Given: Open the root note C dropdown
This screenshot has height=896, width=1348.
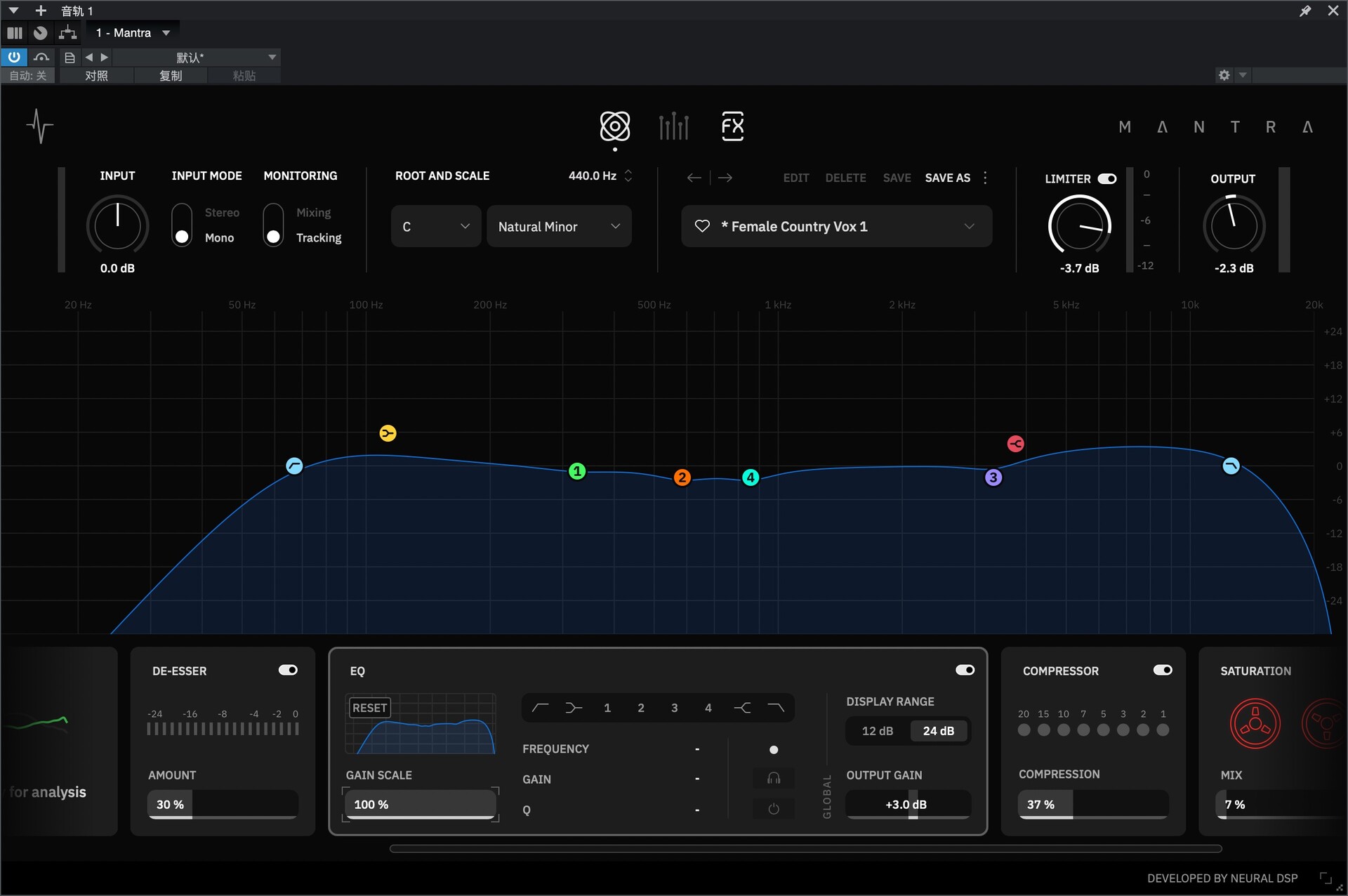Looking at the screenshot, I should pyautogui.click(x=435, y=226).
